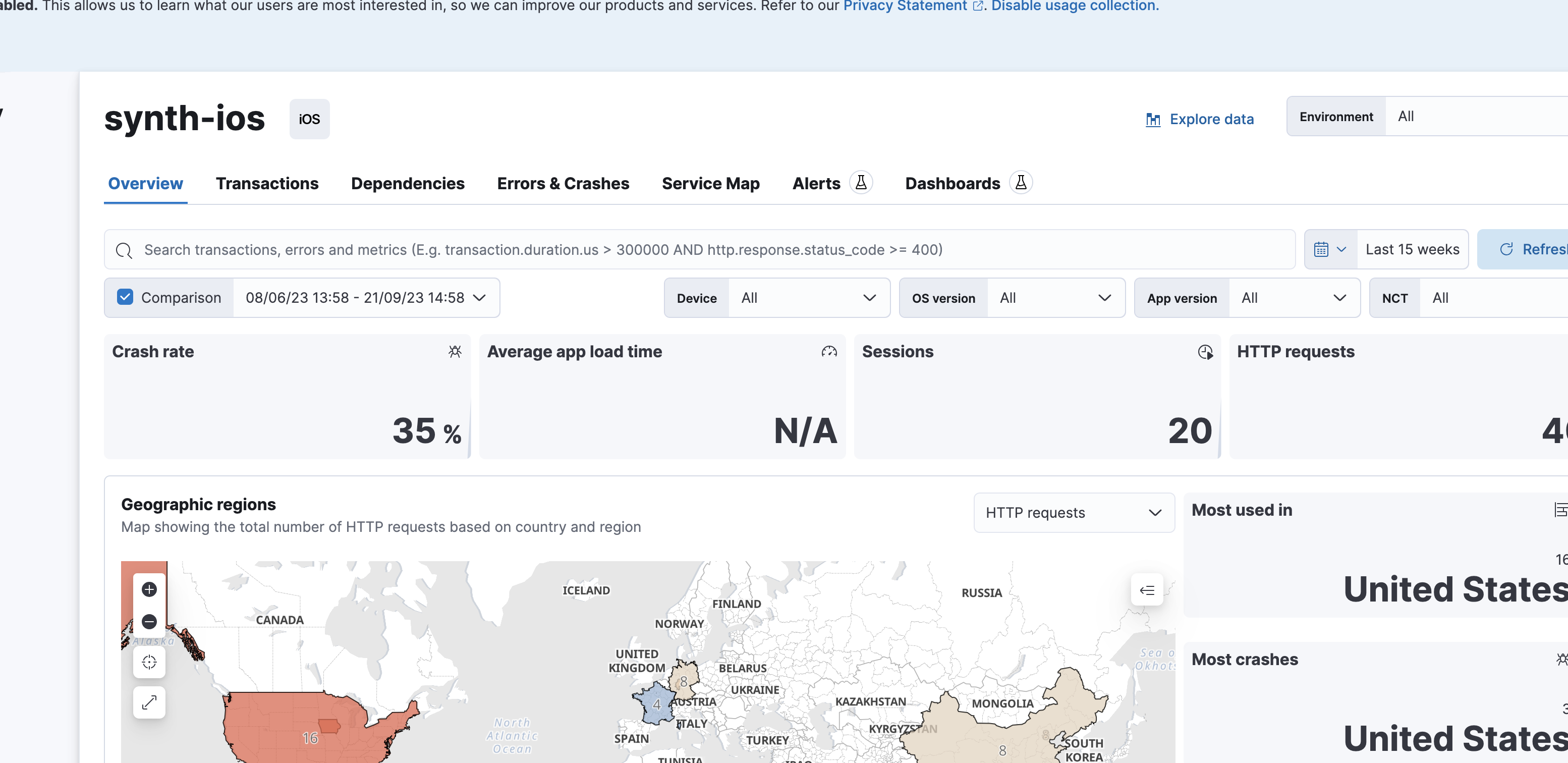1568x763 pixels.
Task: Click the Sessions value 20
Action: pyautogui.click(x=1190, y=431)
